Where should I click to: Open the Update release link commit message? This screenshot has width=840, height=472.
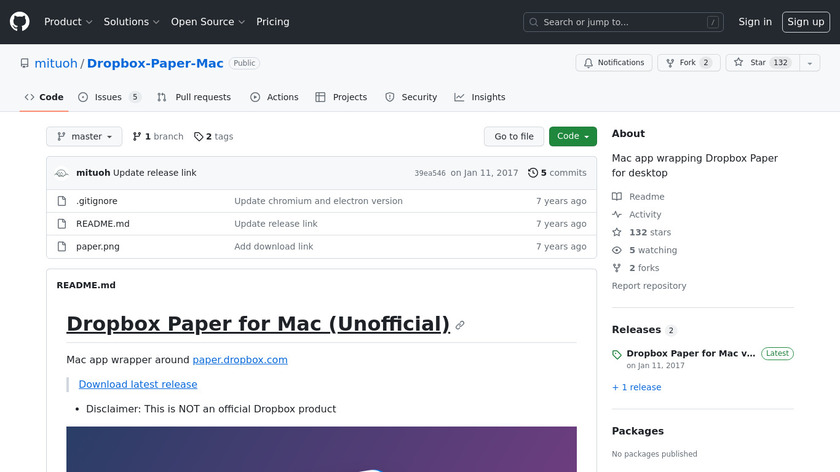click(155, 173)
